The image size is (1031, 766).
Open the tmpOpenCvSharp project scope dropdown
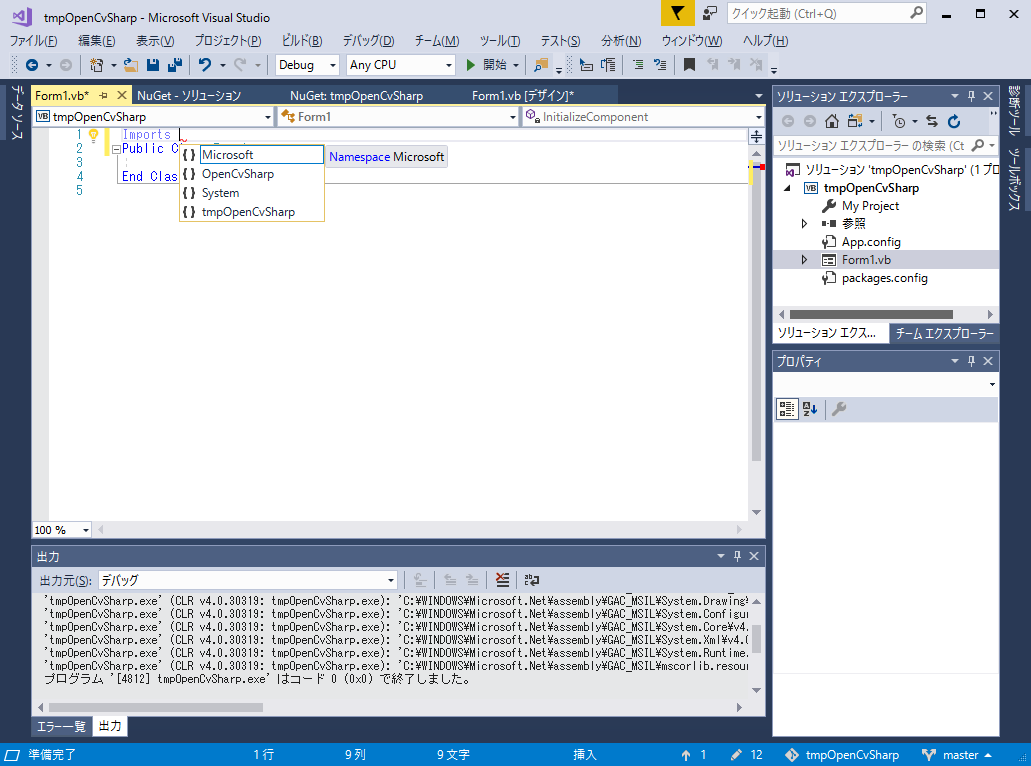(x=153, y=116)
